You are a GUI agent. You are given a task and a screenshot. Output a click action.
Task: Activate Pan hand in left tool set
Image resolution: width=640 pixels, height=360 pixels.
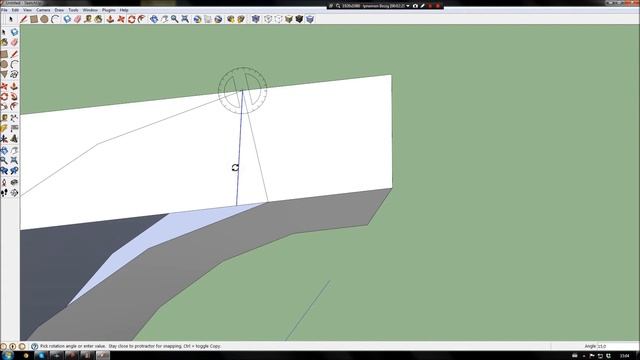[14, 151]
